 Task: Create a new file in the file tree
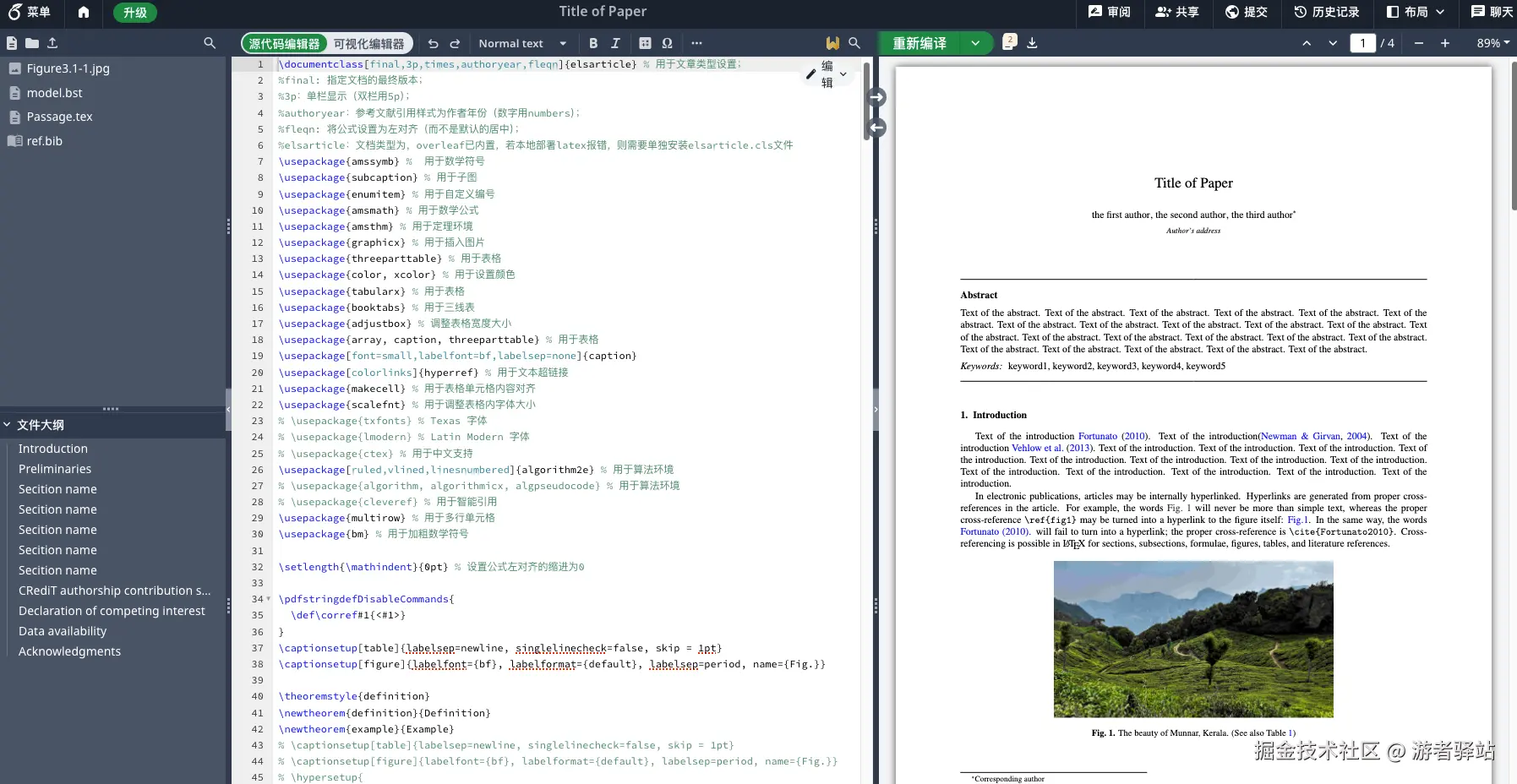tap(12, 43)
